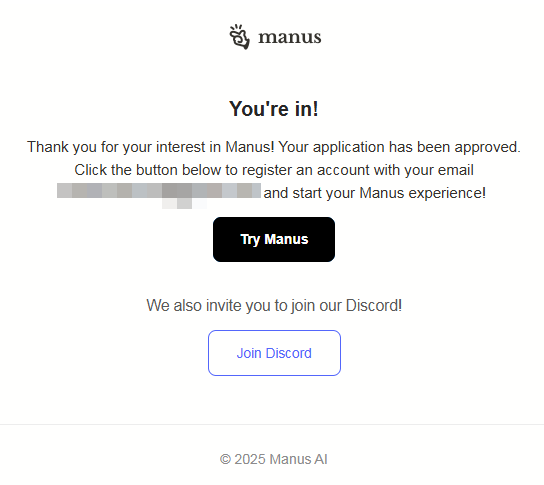The height and width of the screenshot is (485, 544).
Task: Click the '2025' year in footer
Action: tap(250, 459)
